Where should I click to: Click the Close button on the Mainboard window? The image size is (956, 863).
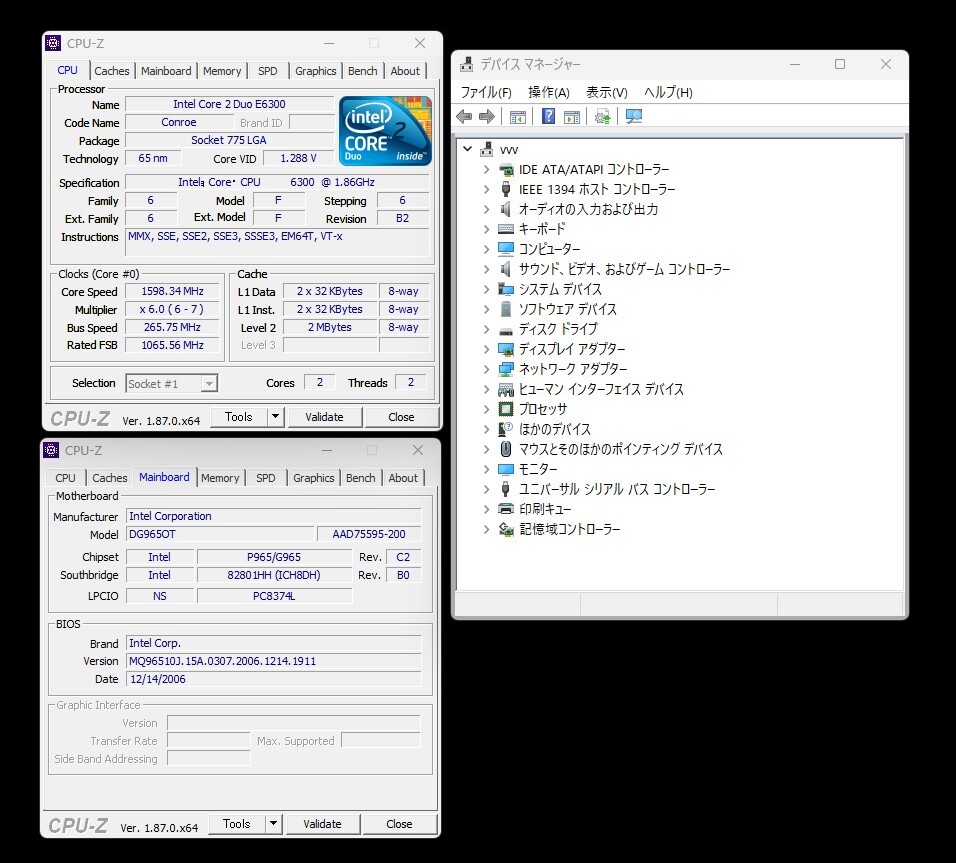(398, 824)
